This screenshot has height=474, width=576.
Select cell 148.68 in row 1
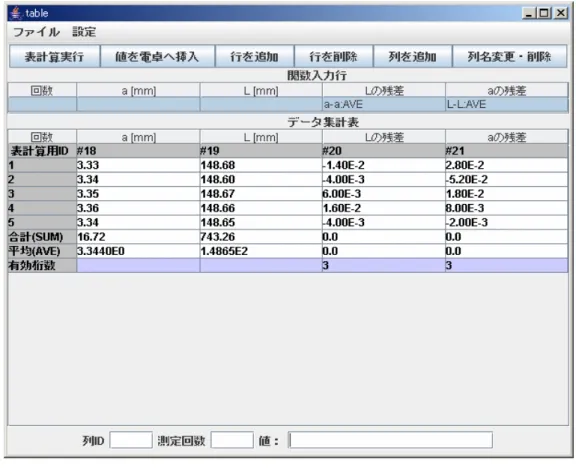(x=261, y=165)
